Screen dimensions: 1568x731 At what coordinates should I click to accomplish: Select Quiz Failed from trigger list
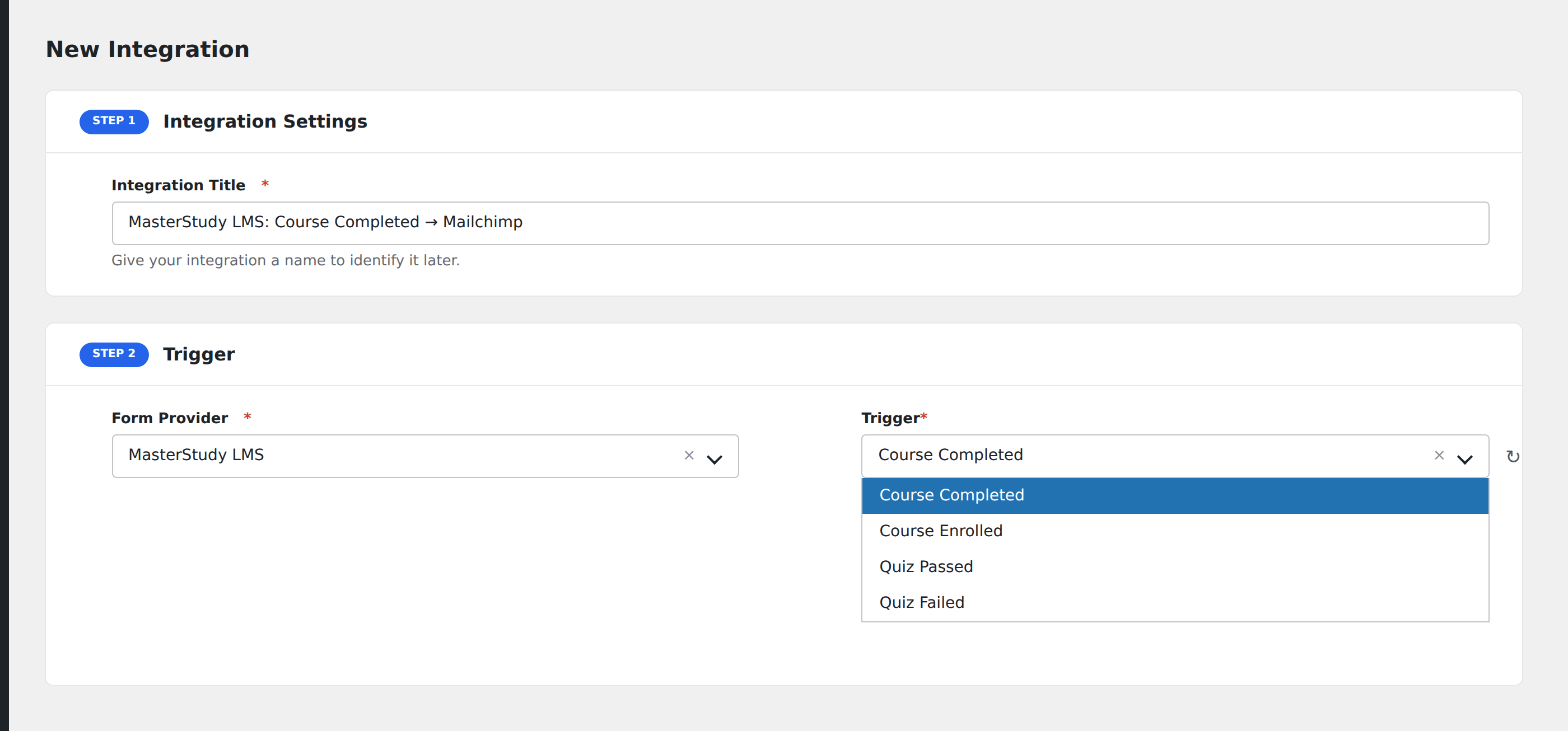pyautogui.click(x=1175, y=603)
